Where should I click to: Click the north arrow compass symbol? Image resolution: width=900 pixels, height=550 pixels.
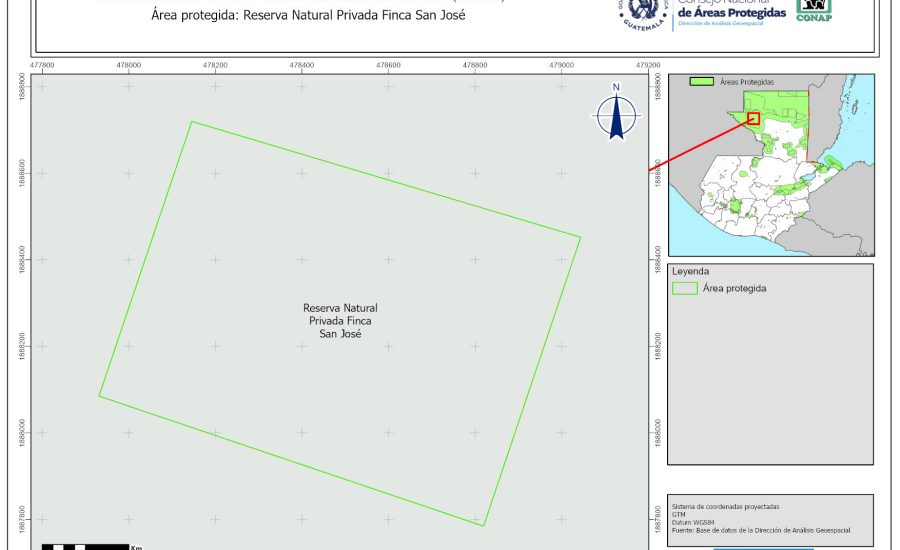(x=617, y=115)
